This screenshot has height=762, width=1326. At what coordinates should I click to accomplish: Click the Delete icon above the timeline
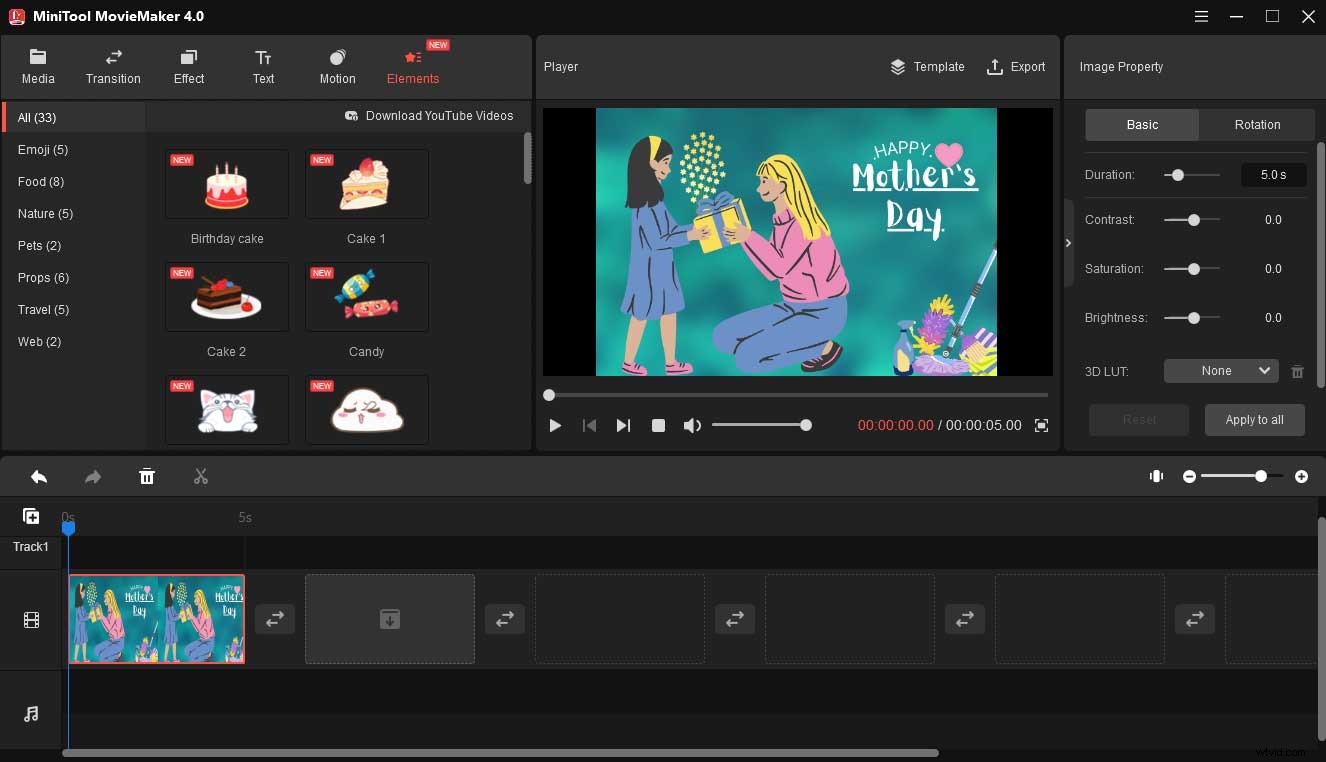[x=147, y=476]
